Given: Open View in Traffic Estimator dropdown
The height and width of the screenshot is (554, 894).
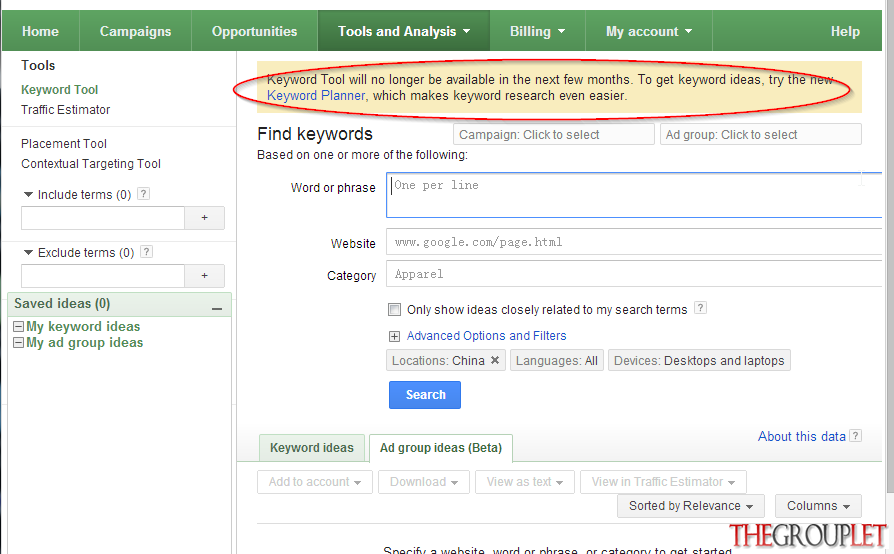Looking at the screenshot, I should 663,482.
